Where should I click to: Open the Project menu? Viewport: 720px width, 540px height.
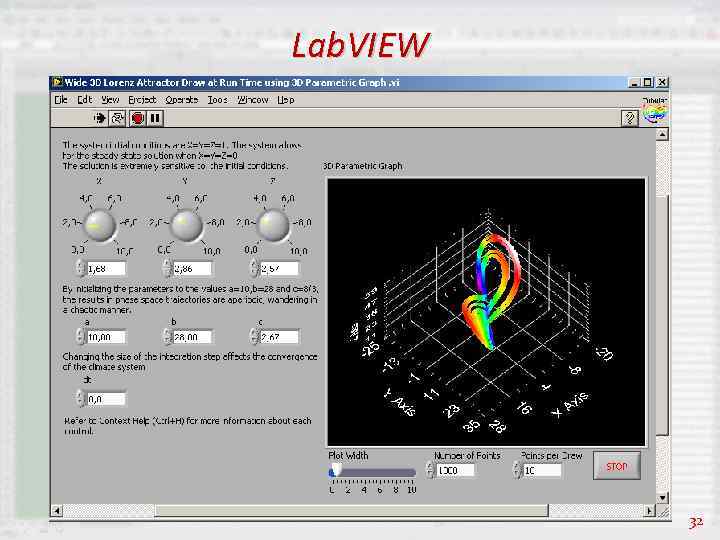click(142, 100)
